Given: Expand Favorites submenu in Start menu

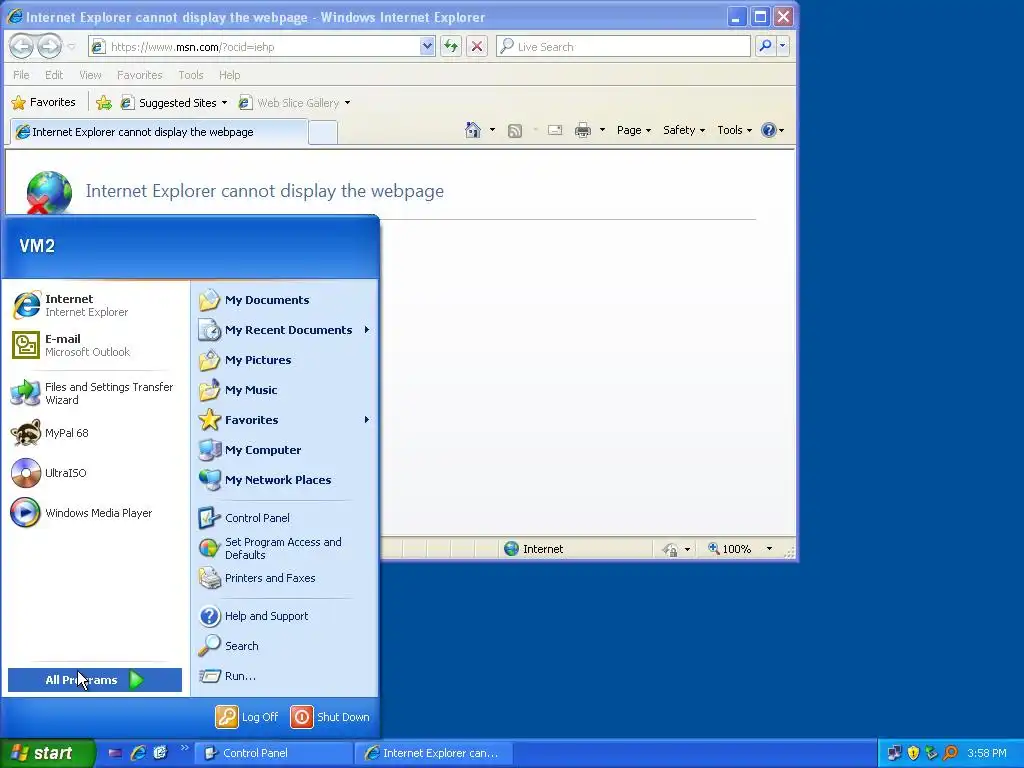Looking at the screenshot, I should tap(285, 420).
